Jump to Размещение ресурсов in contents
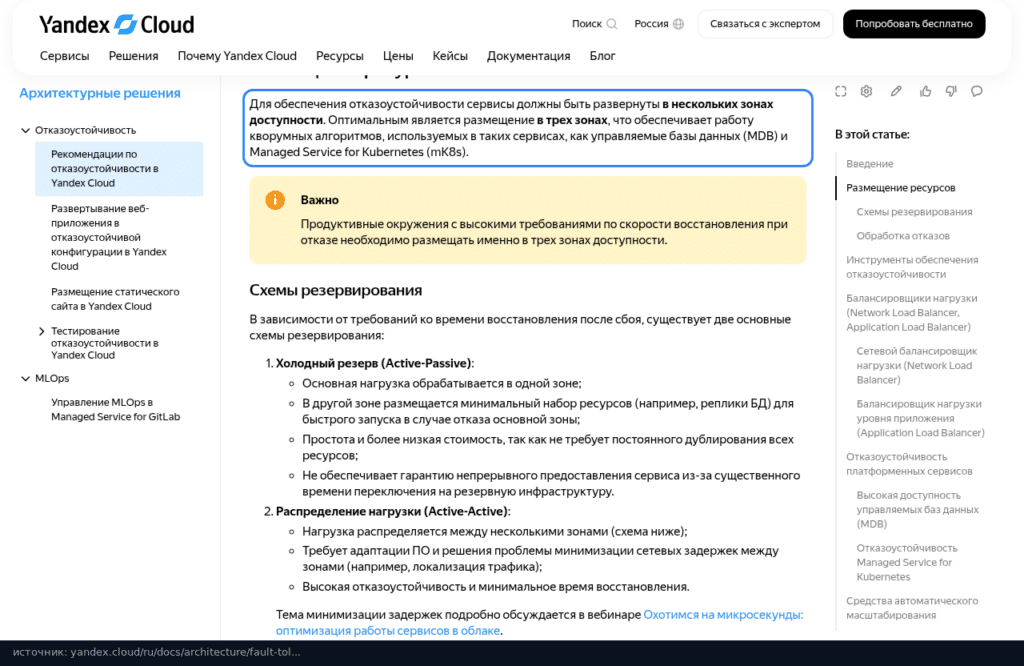The height and width of the screenshot is (666, 1024). (901, 188)
